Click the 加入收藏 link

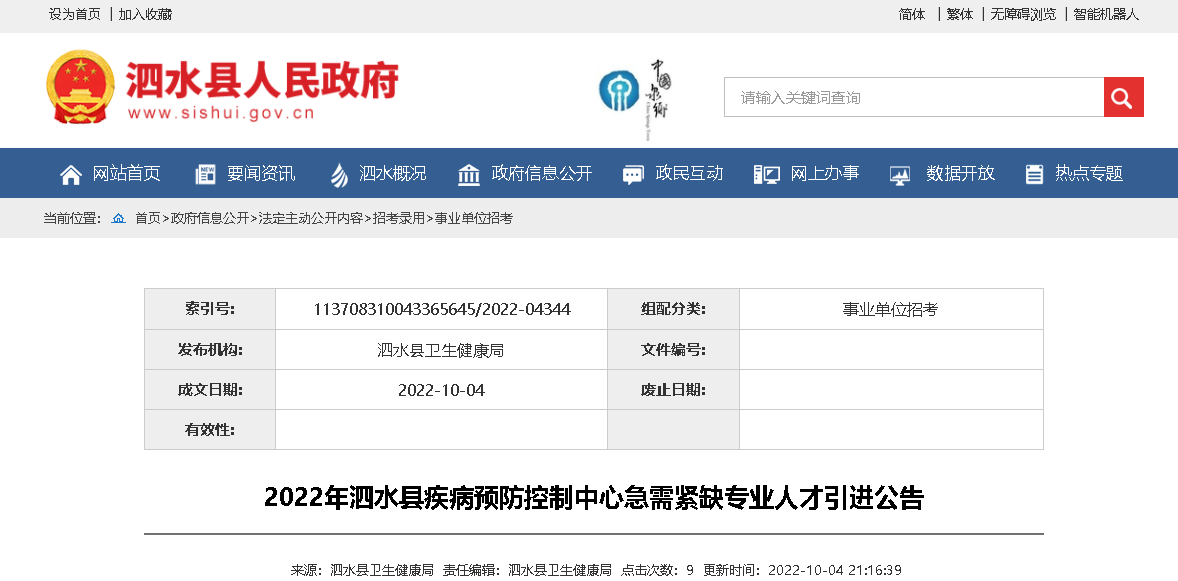tap(145, 14)
